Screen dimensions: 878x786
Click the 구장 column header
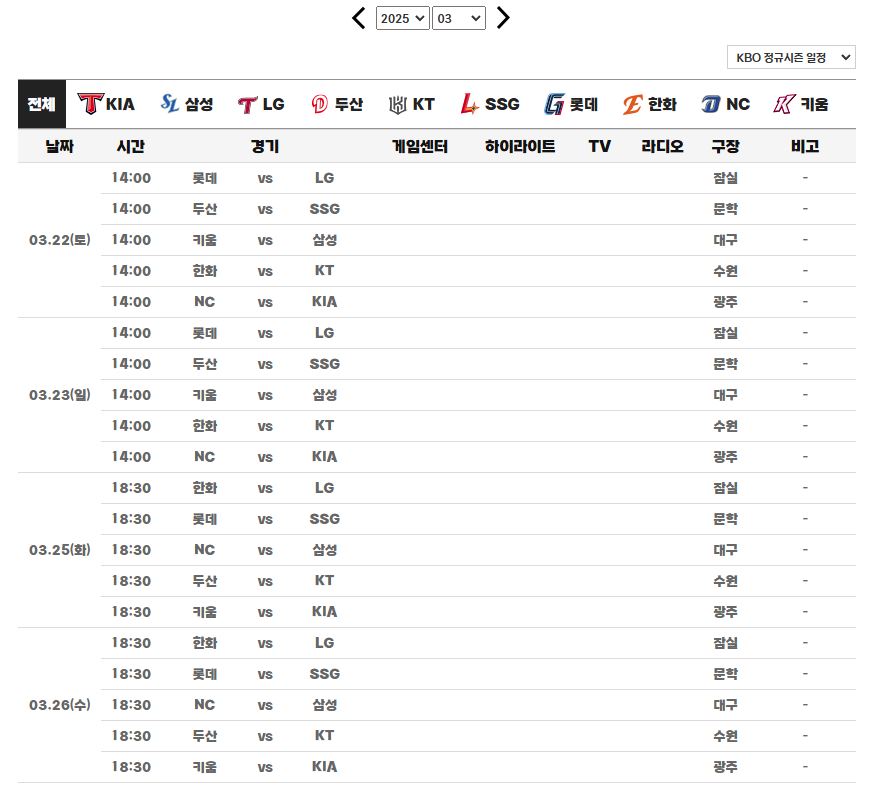(725, 147)
